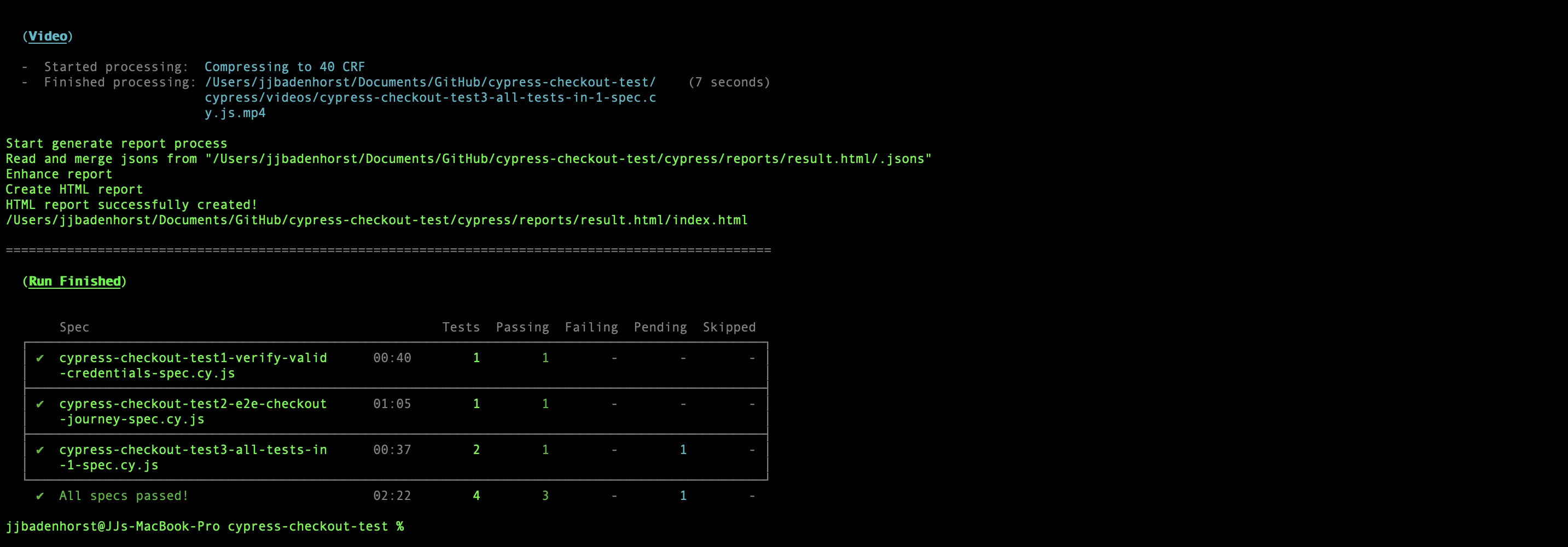Click the 'Finished processing:' label
The image size is (1568, 547).
pos(120,82)
